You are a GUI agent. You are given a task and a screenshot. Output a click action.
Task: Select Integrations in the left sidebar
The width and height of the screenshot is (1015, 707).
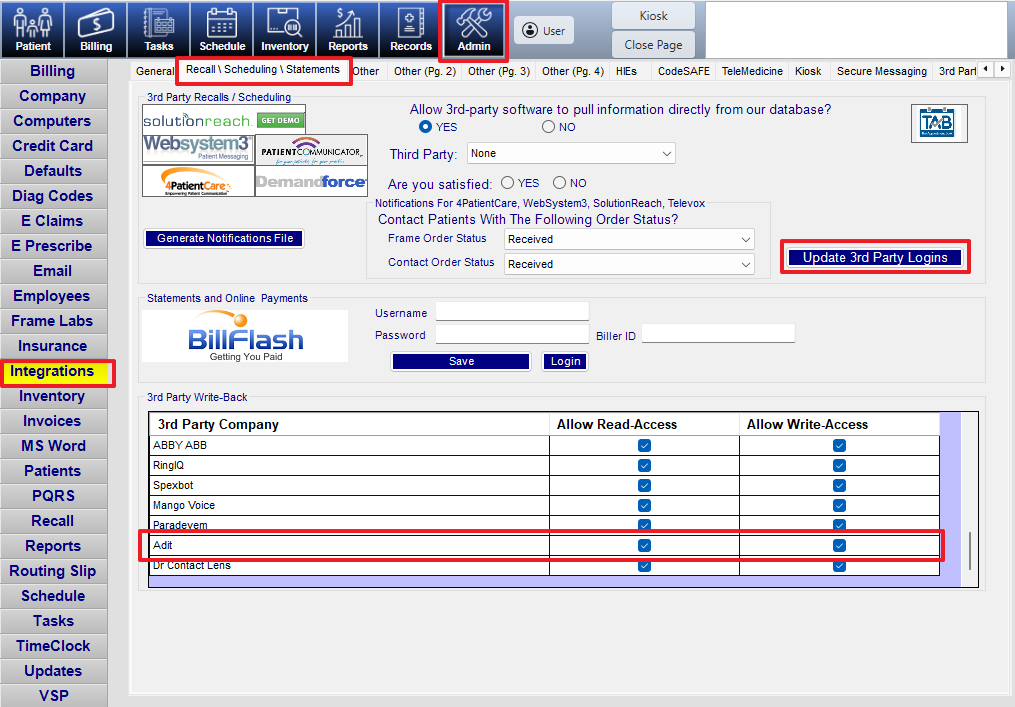[x=53, y=371]
